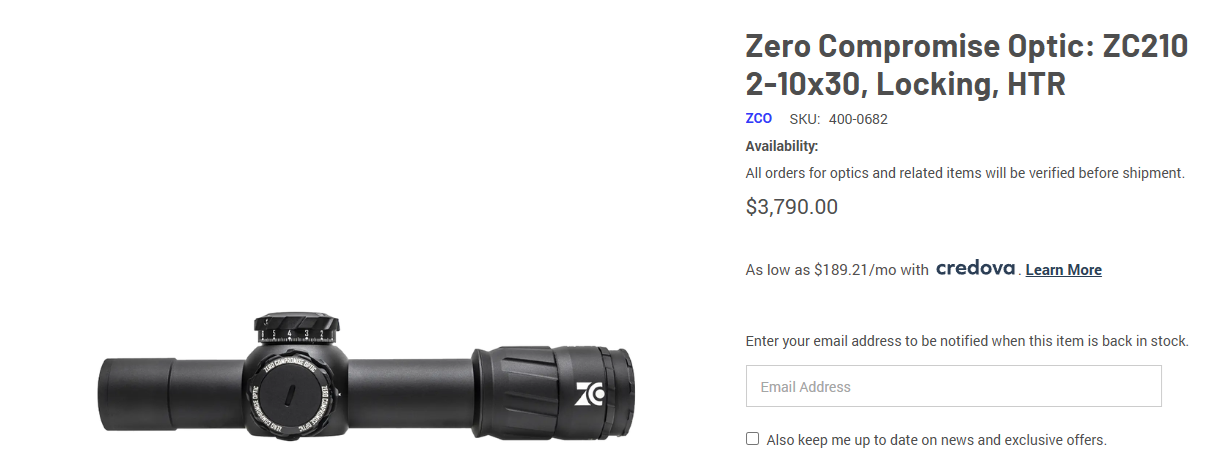1223x452 pixels.
Task: Select the SKU number 400-0682
Action: pos(858,119)
